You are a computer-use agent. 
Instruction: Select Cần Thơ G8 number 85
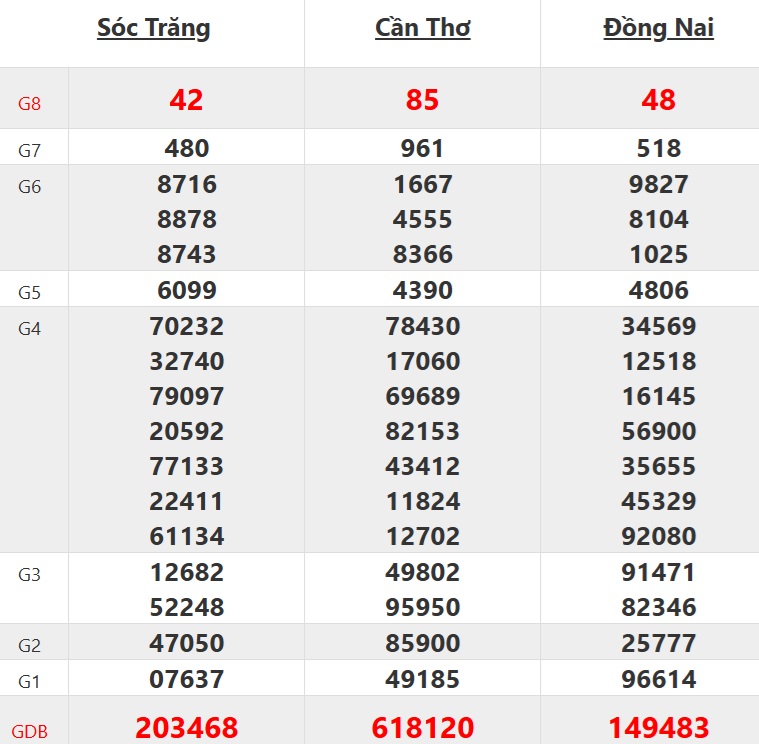(x=422, y=100)
